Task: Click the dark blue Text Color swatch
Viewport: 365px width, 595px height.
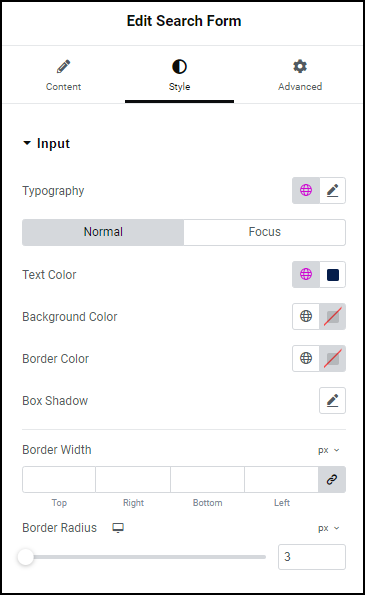Action: (333, 275)
